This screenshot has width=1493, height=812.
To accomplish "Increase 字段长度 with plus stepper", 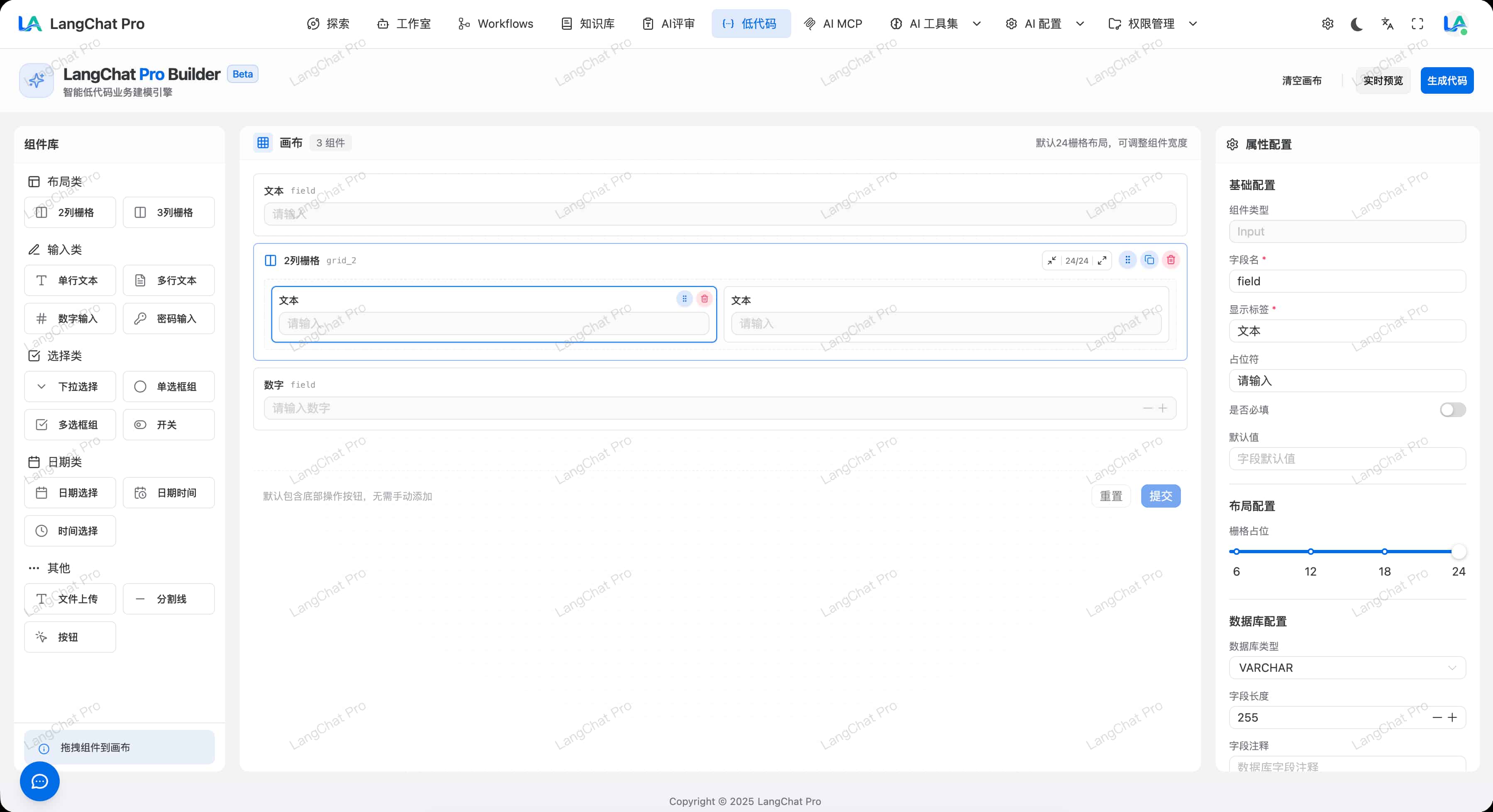I will coord(1452,717).
